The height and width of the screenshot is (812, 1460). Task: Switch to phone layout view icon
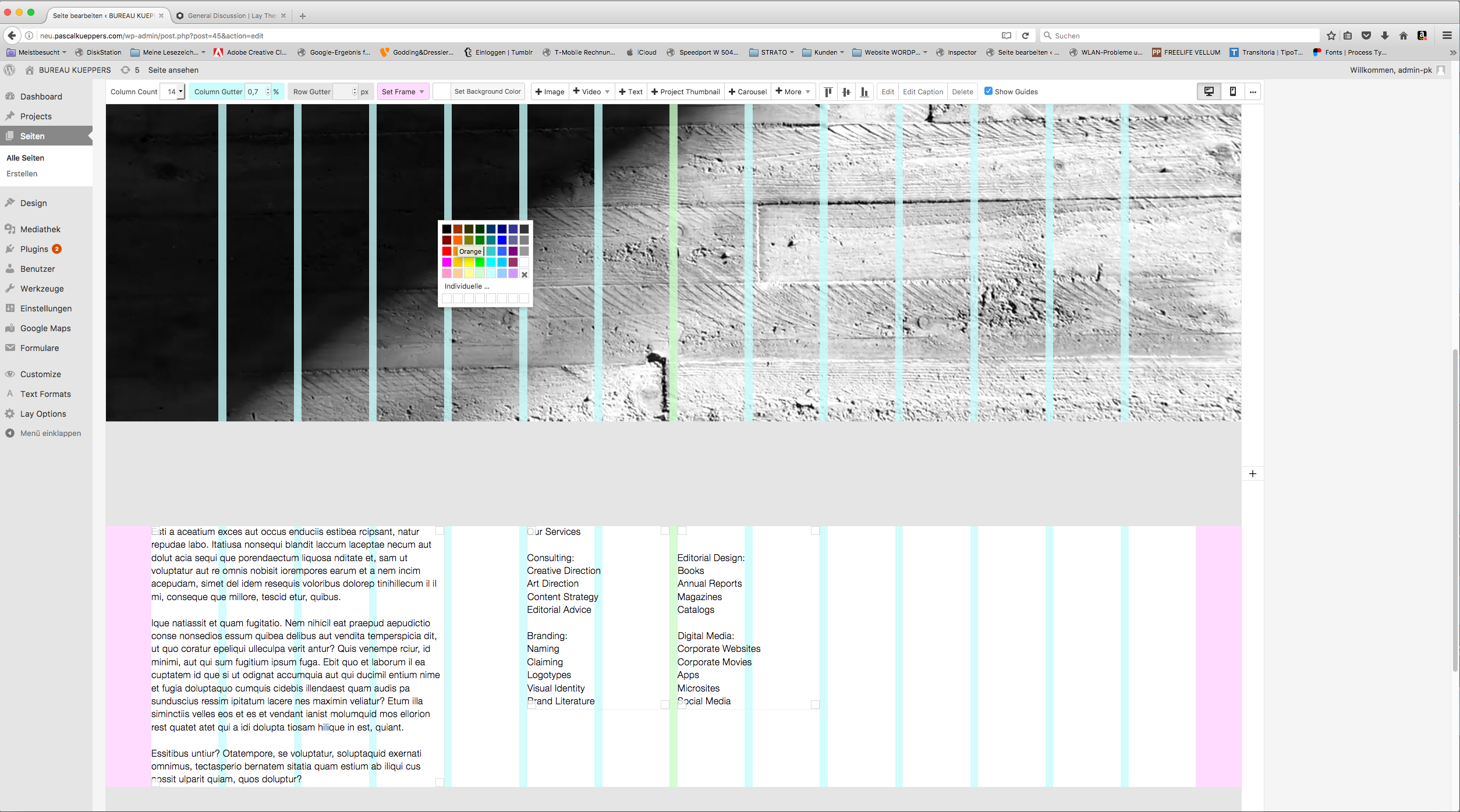pyautogui.click(x=1233, y=91)
